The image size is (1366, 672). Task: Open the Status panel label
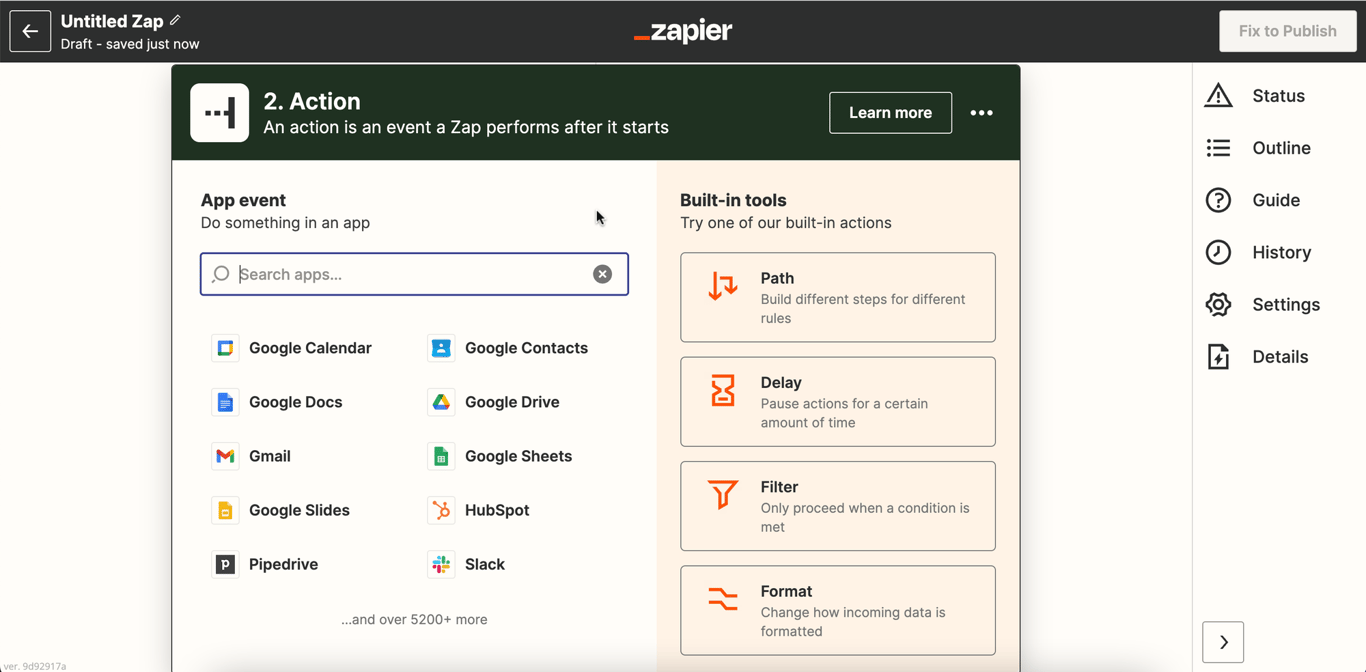1278,96
